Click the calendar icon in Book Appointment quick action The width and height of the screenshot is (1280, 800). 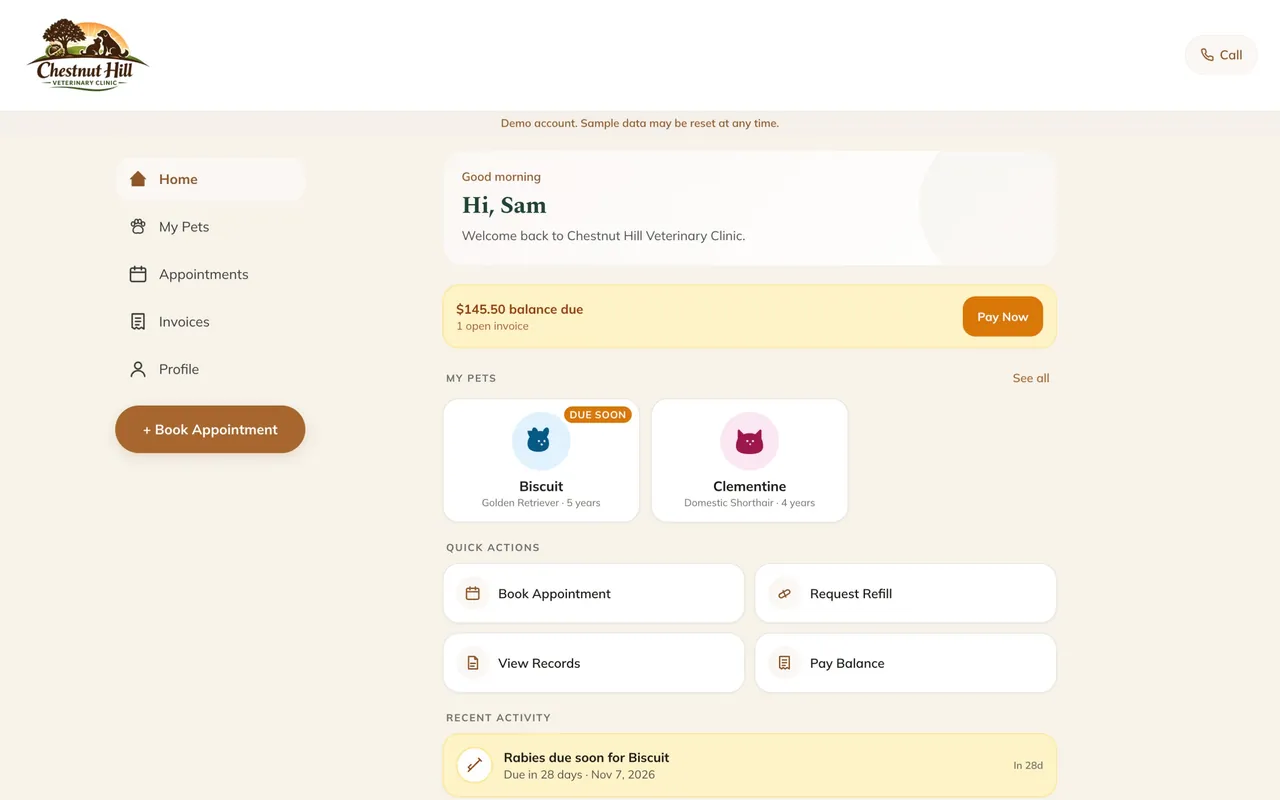click(x=473, y=593)
